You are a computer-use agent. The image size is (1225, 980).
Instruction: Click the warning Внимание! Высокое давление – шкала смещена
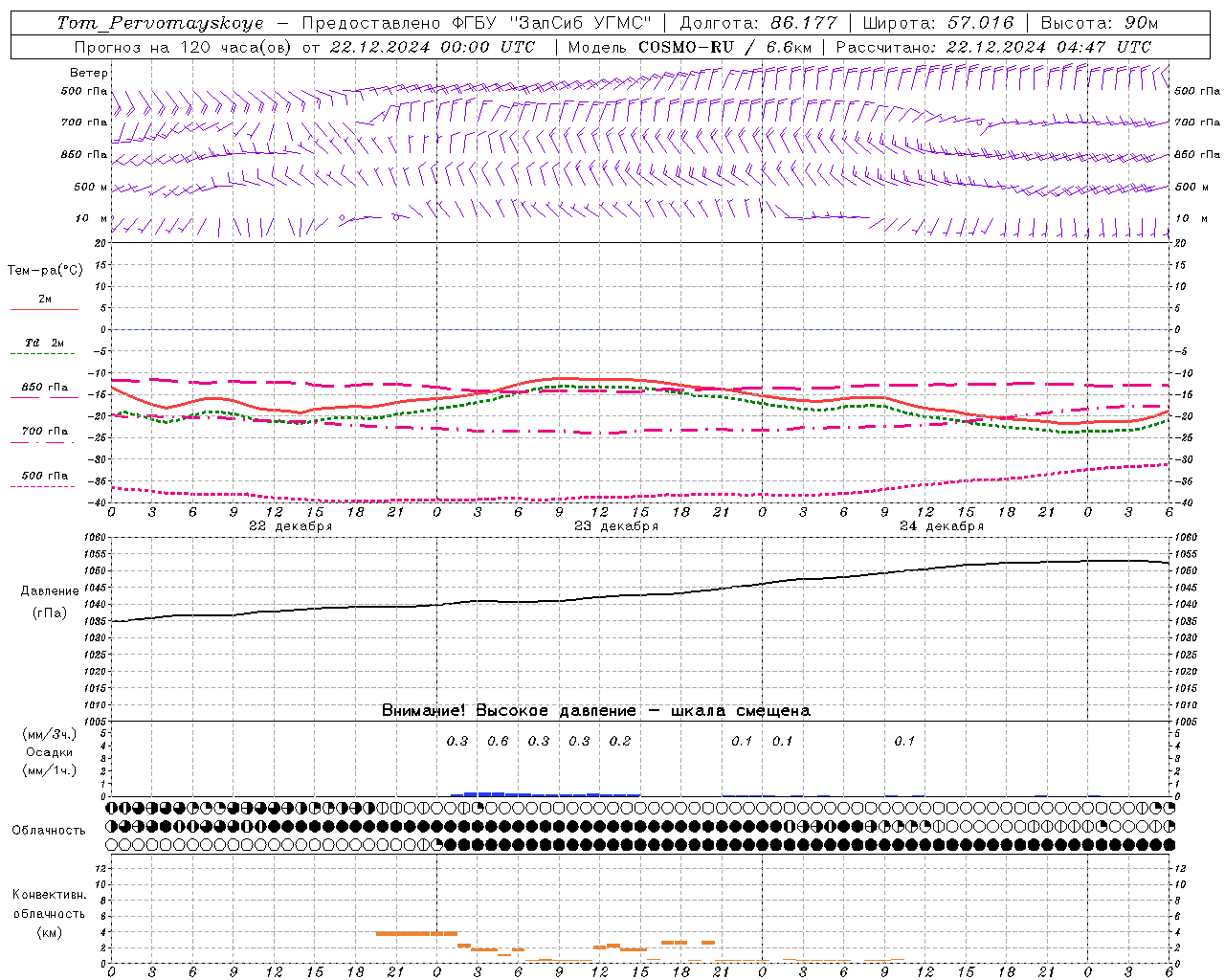[x=596, y=711]
